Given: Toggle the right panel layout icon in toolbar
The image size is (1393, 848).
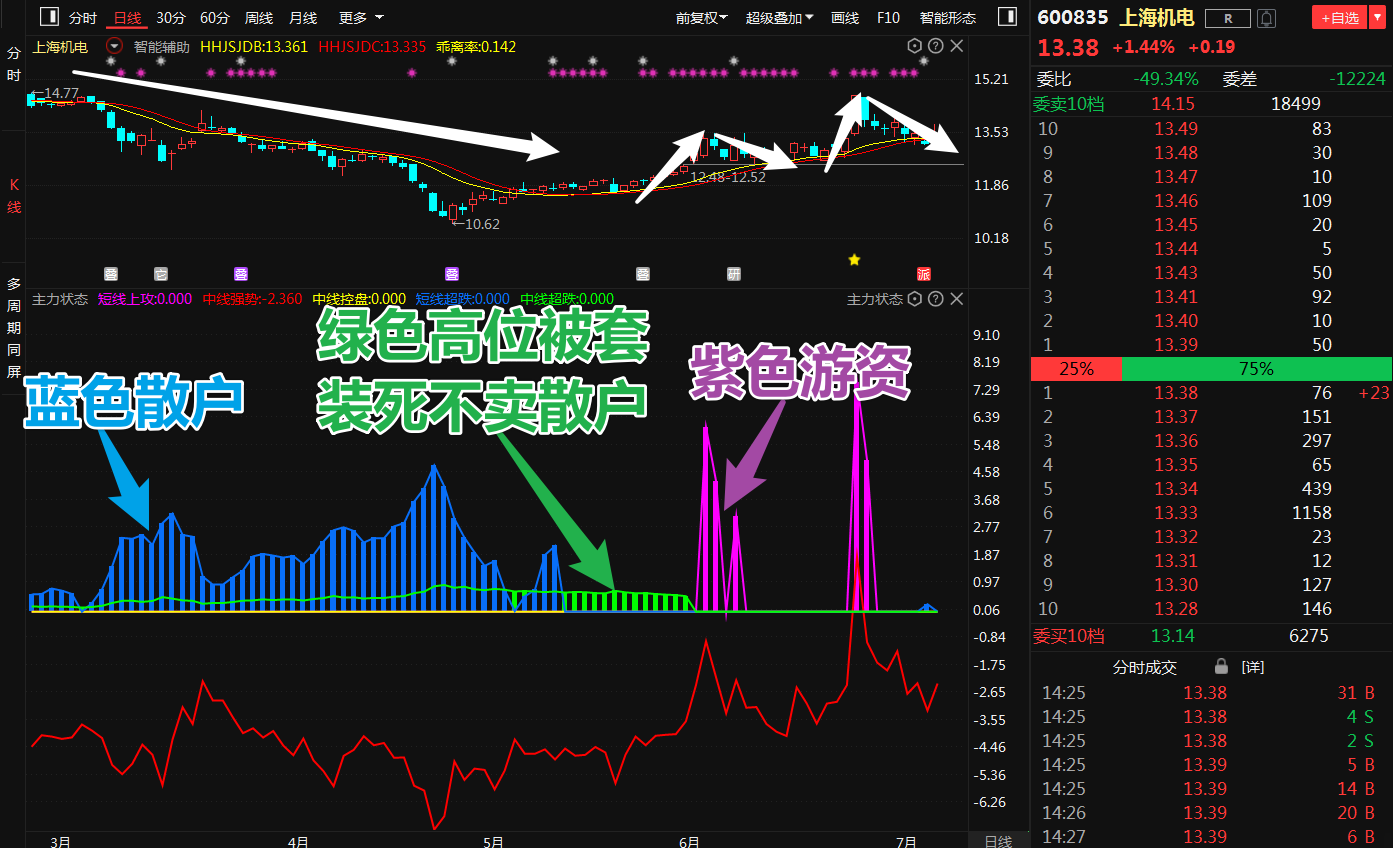Looking at the screenshot, I should [1006, 17].
